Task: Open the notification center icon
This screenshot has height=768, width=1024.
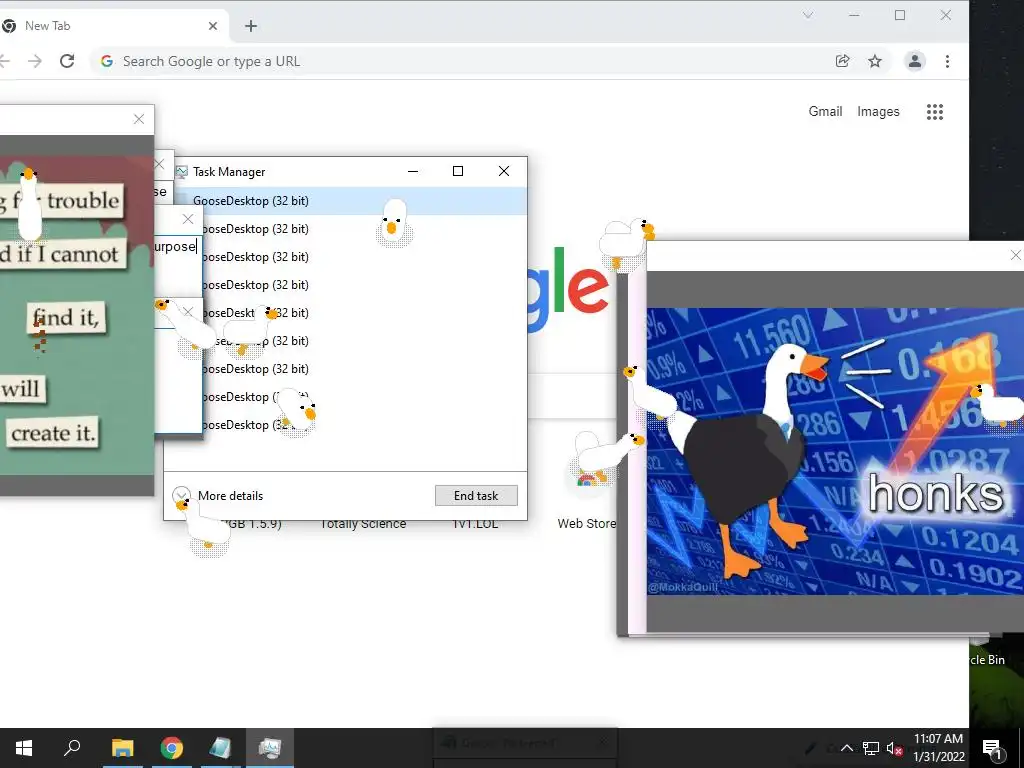Action: click(x=992, y=749)
